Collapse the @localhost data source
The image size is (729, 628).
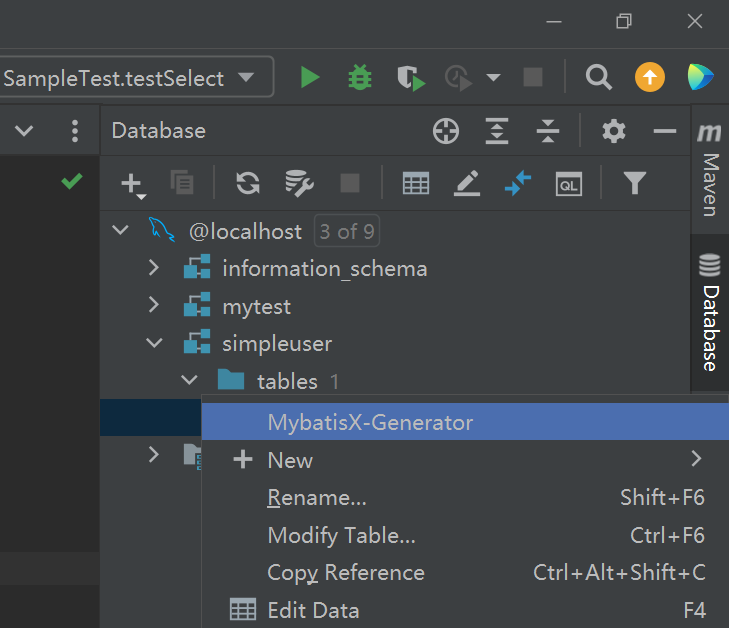120,230
